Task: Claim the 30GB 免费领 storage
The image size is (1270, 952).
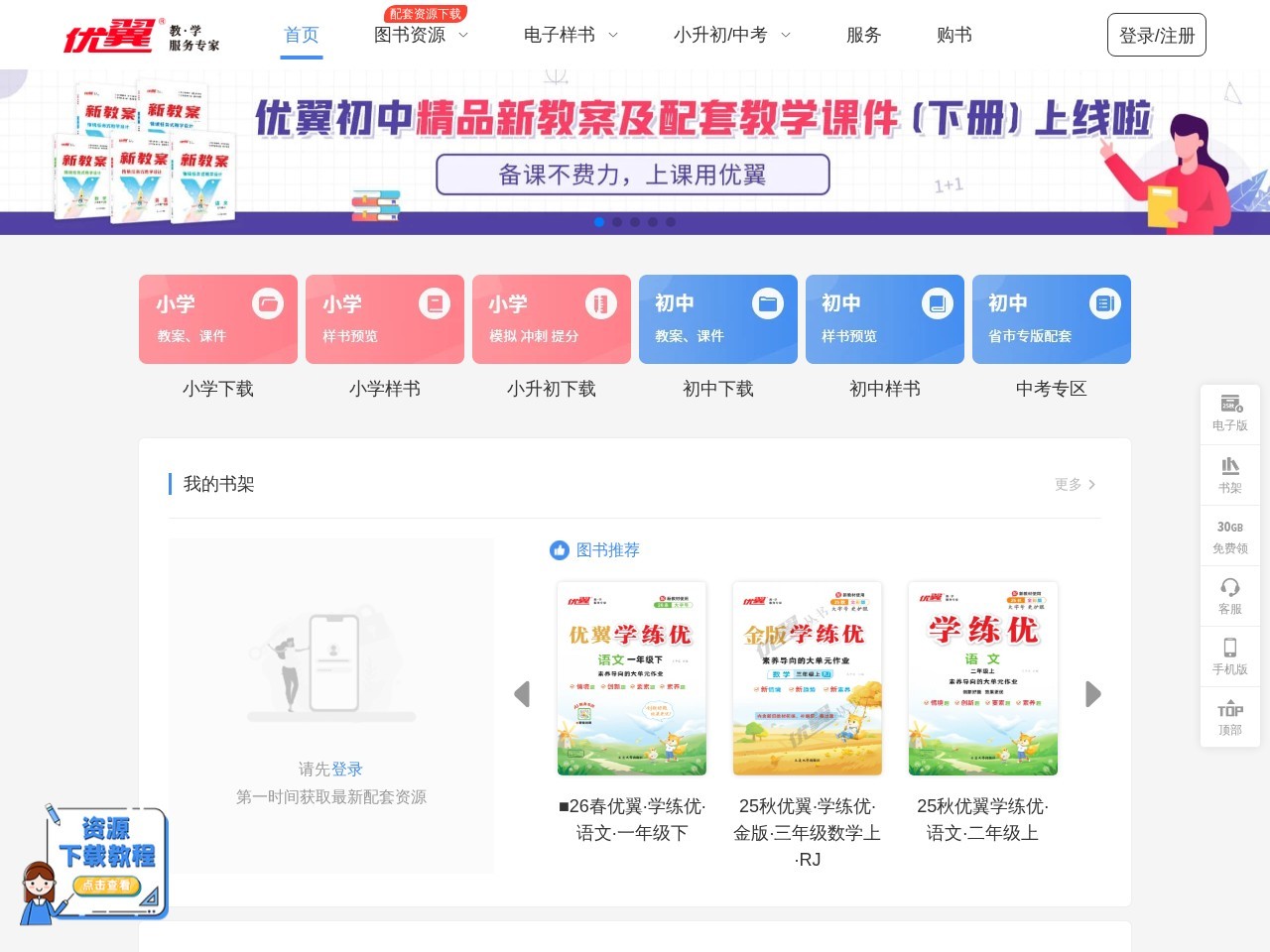Action: 1229,535
